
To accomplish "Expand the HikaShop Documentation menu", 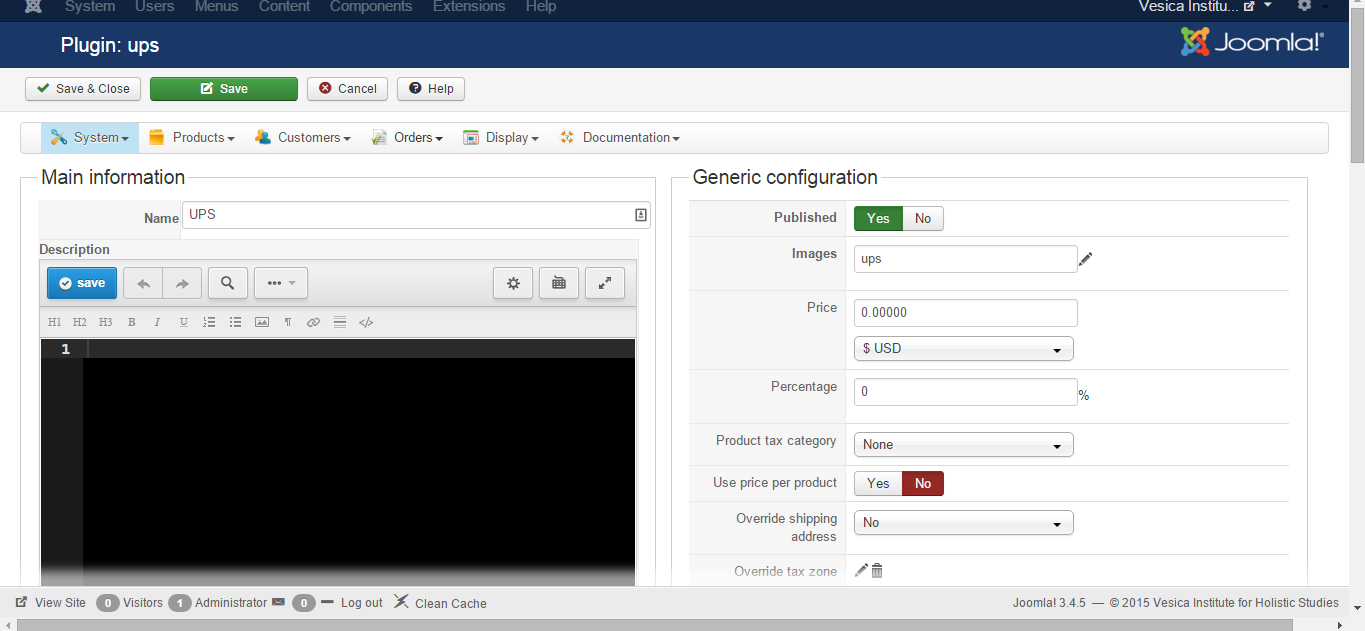I will tap(620, 138).
